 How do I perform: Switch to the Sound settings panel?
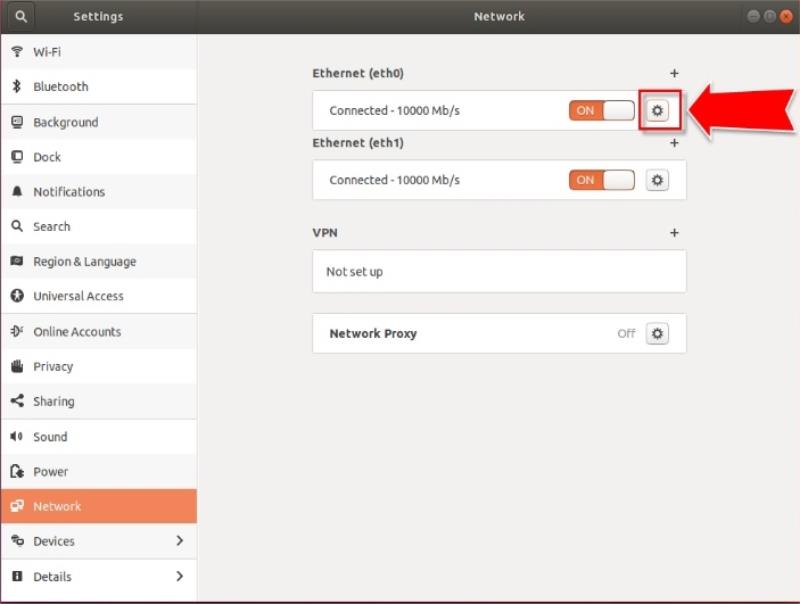[50, 437]
